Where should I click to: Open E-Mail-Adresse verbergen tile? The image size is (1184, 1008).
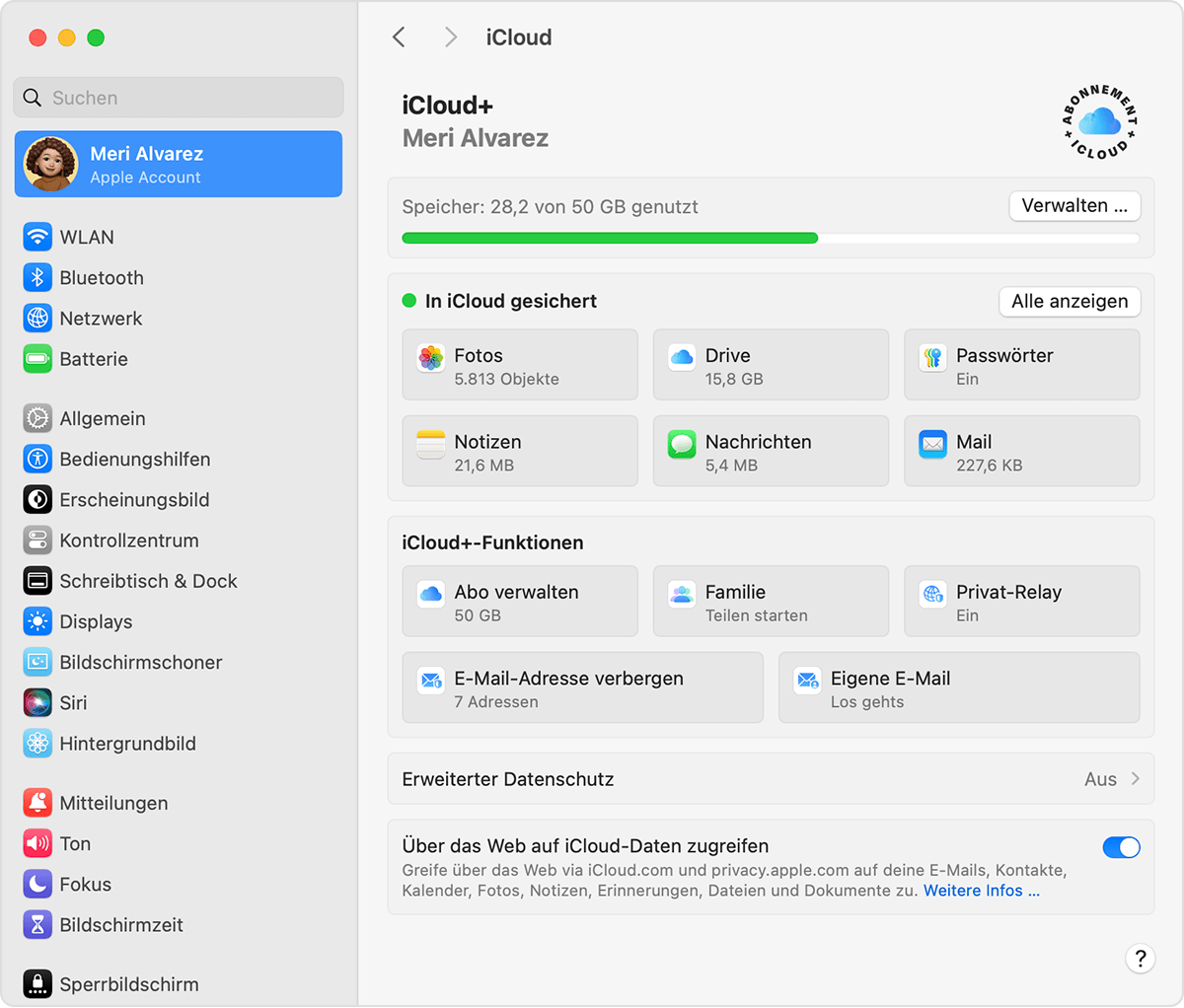pos(582,688)
